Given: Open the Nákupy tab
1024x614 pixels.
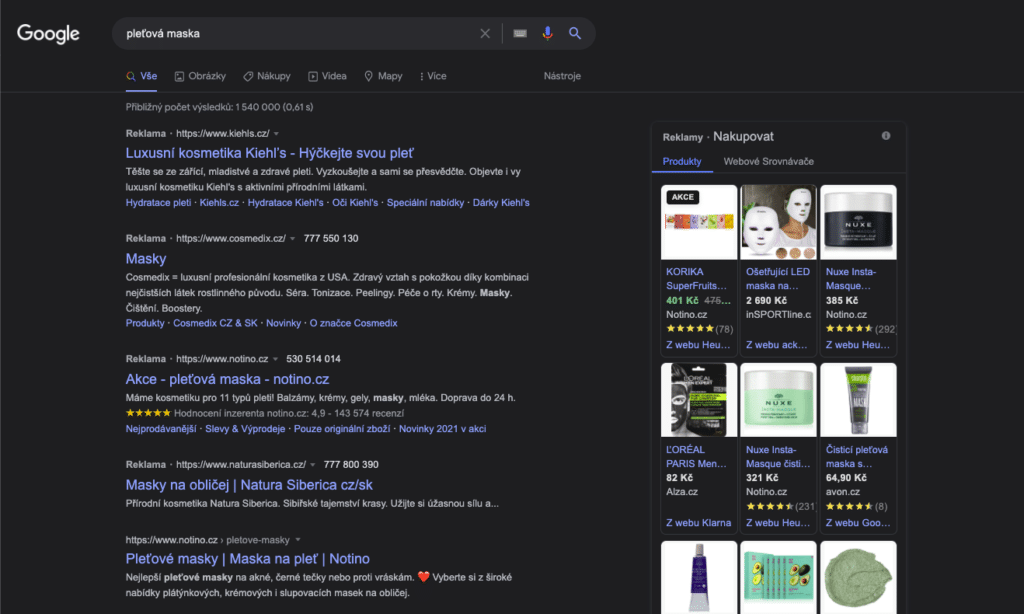Looking at the screenshot, I should 266,76.
